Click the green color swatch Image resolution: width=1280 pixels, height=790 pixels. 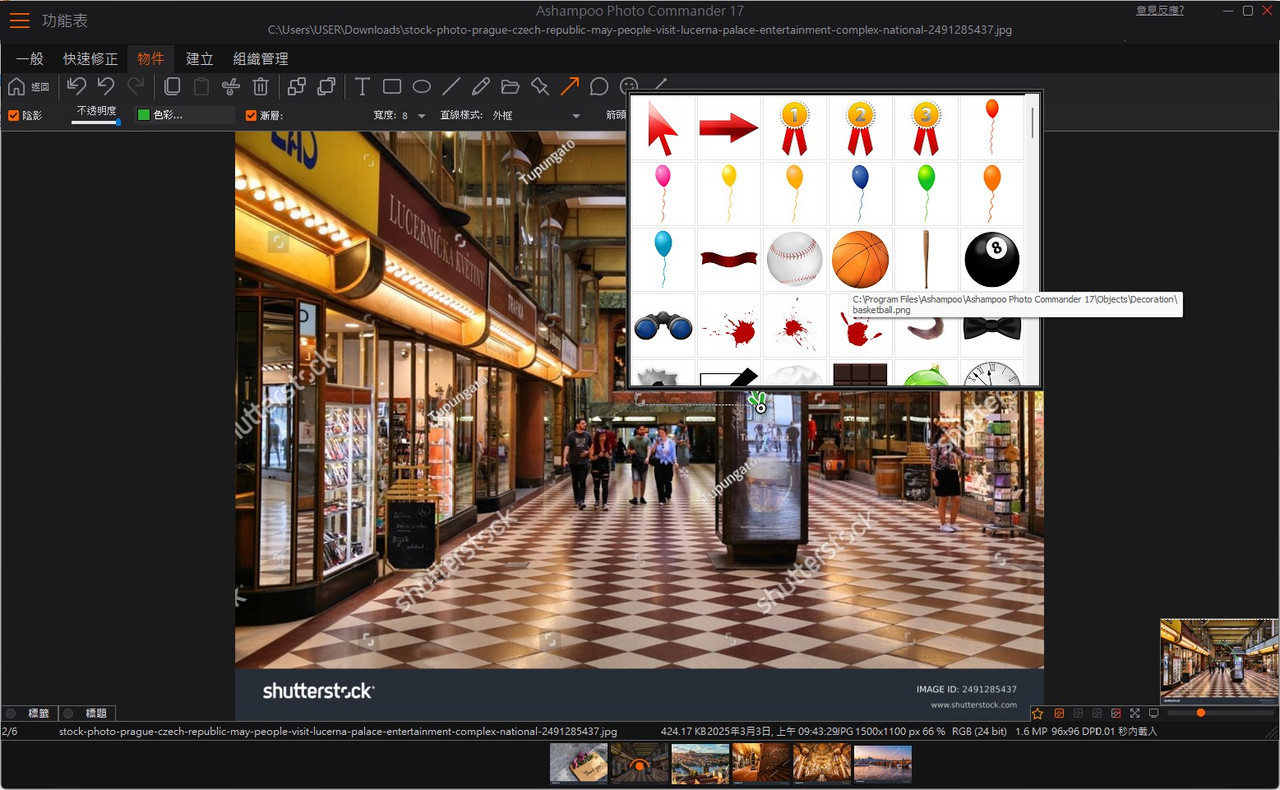[144, 116]
